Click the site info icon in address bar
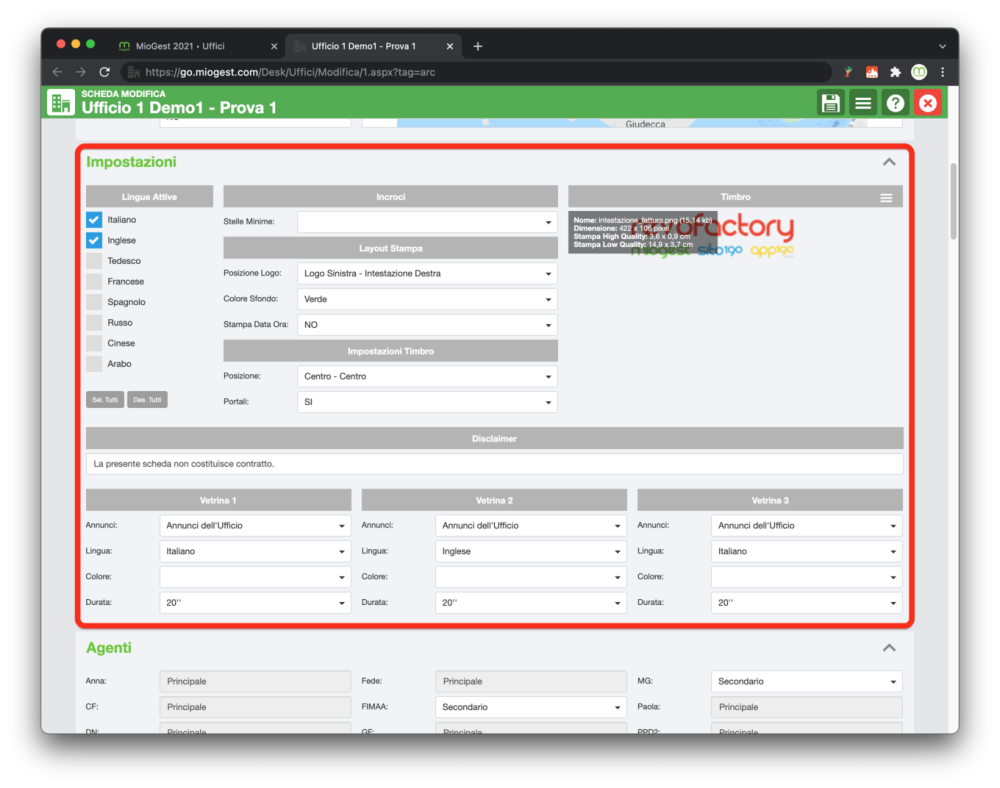1000x788 pixels. point(133,72)
